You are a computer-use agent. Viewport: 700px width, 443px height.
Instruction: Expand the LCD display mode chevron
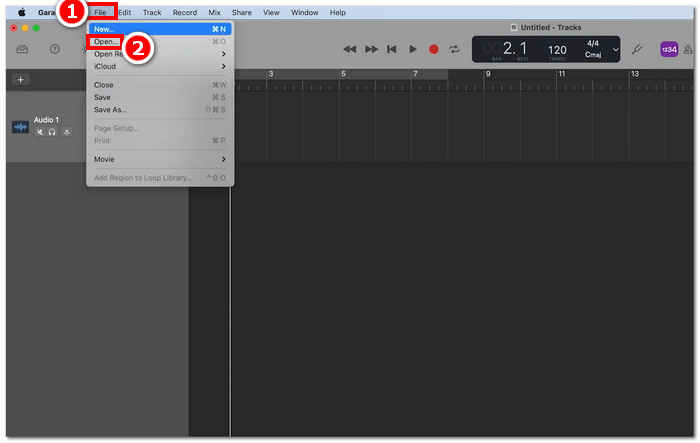coord(615,50)
